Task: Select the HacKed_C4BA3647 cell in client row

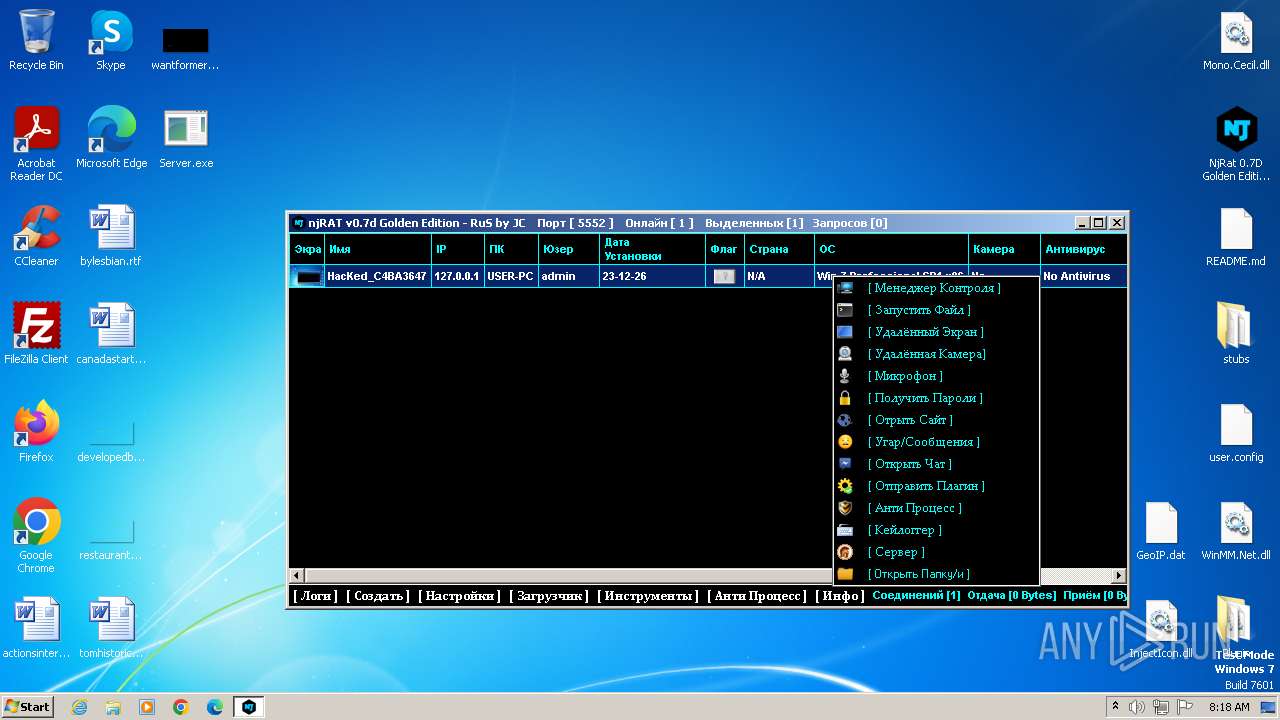Action: point(377,276)
